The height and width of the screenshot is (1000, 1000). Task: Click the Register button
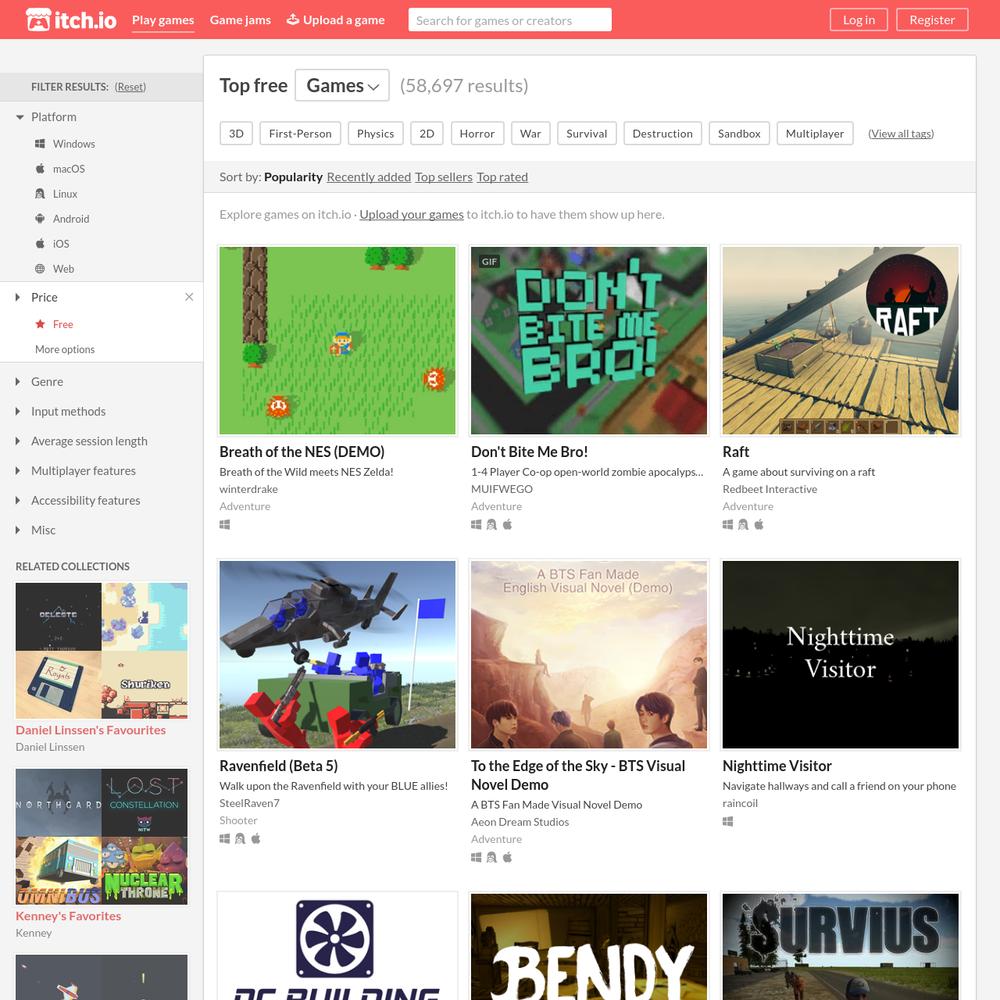(x=932, y=20)
